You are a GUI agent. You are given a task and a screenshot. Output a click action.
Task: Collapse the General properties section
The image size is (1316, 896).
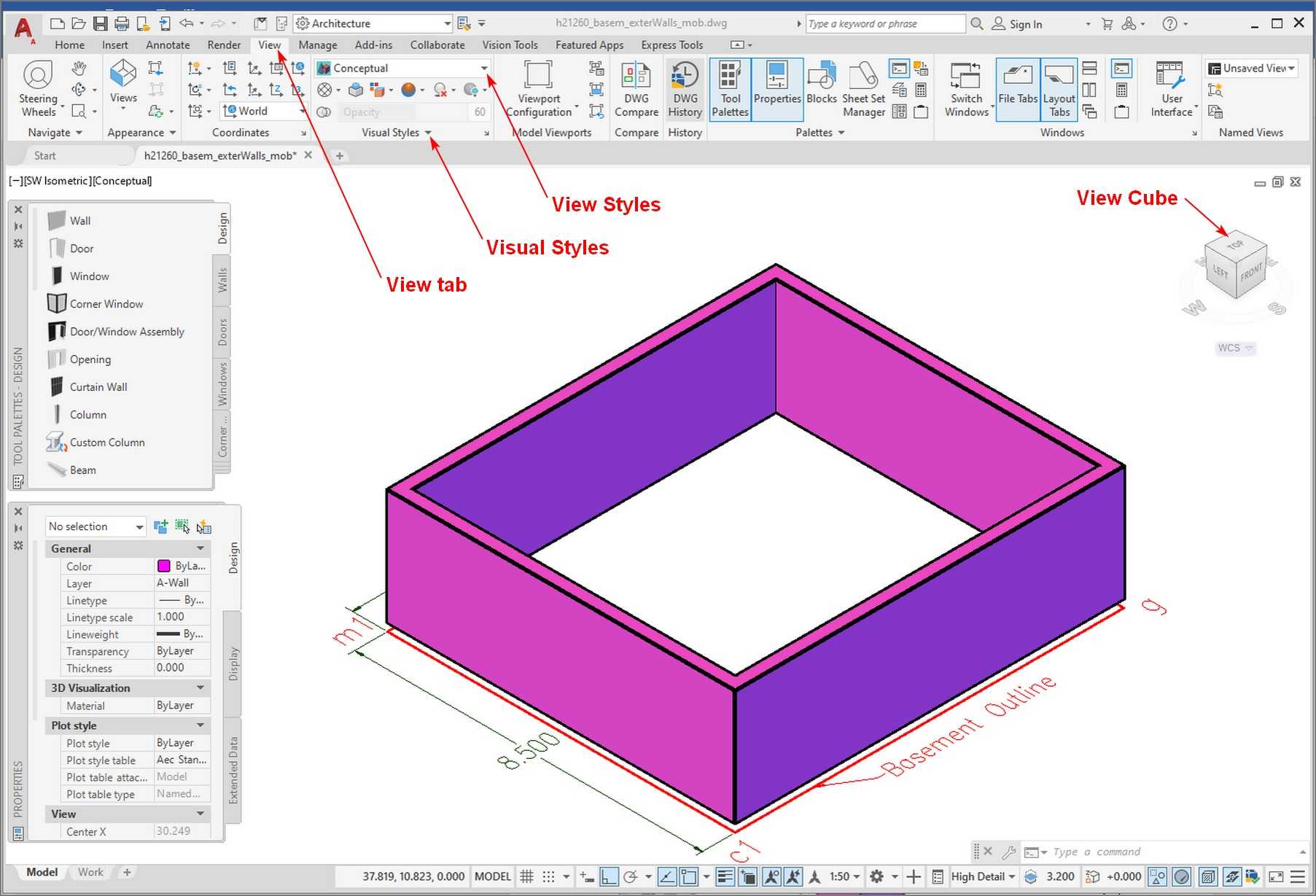point(200,548)
